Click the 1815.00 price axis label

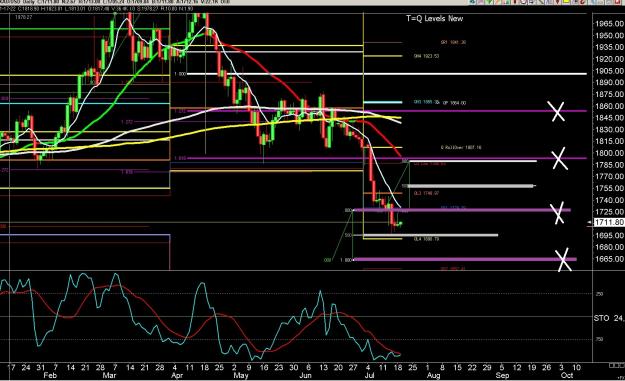608,141
